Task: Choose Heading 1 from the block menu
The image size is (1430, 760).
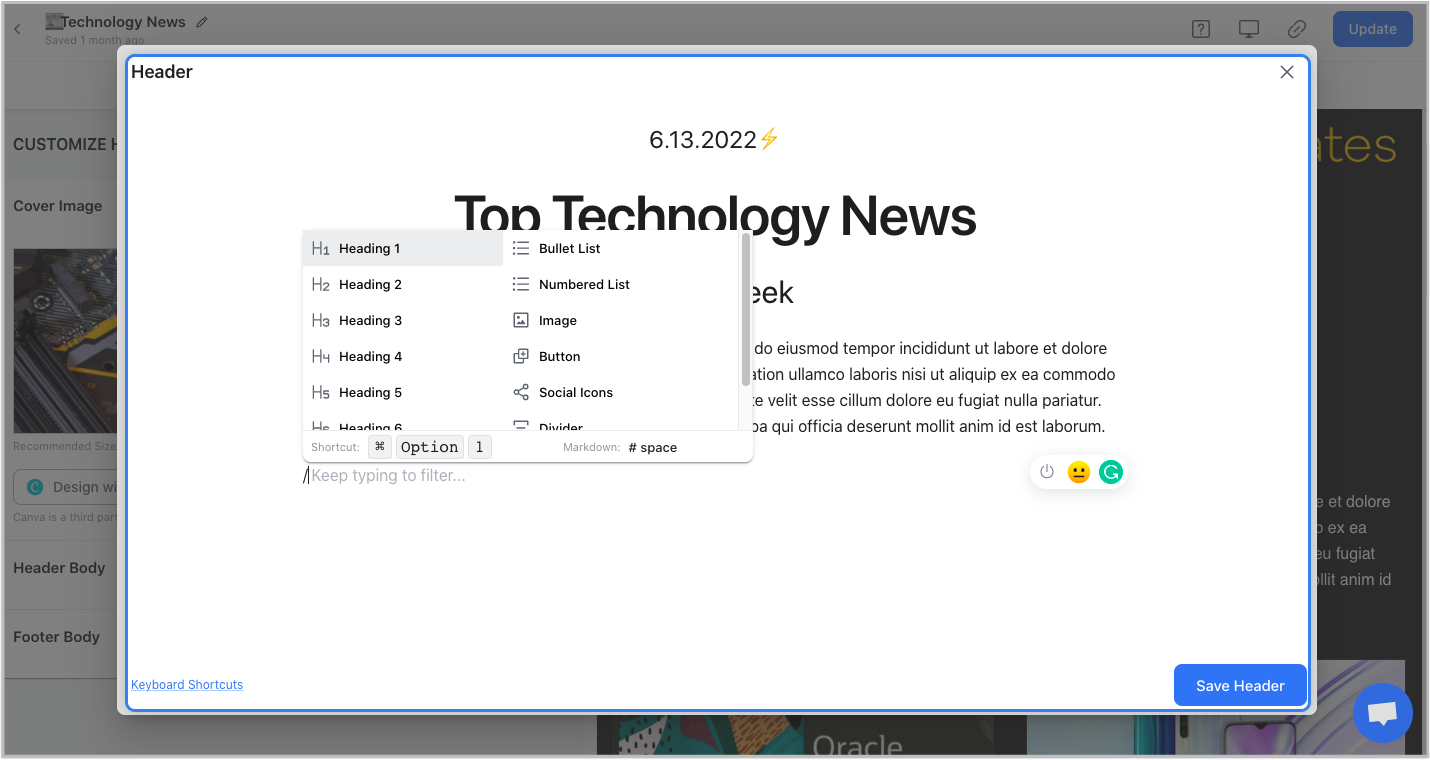Action: [x=402, y=248]
